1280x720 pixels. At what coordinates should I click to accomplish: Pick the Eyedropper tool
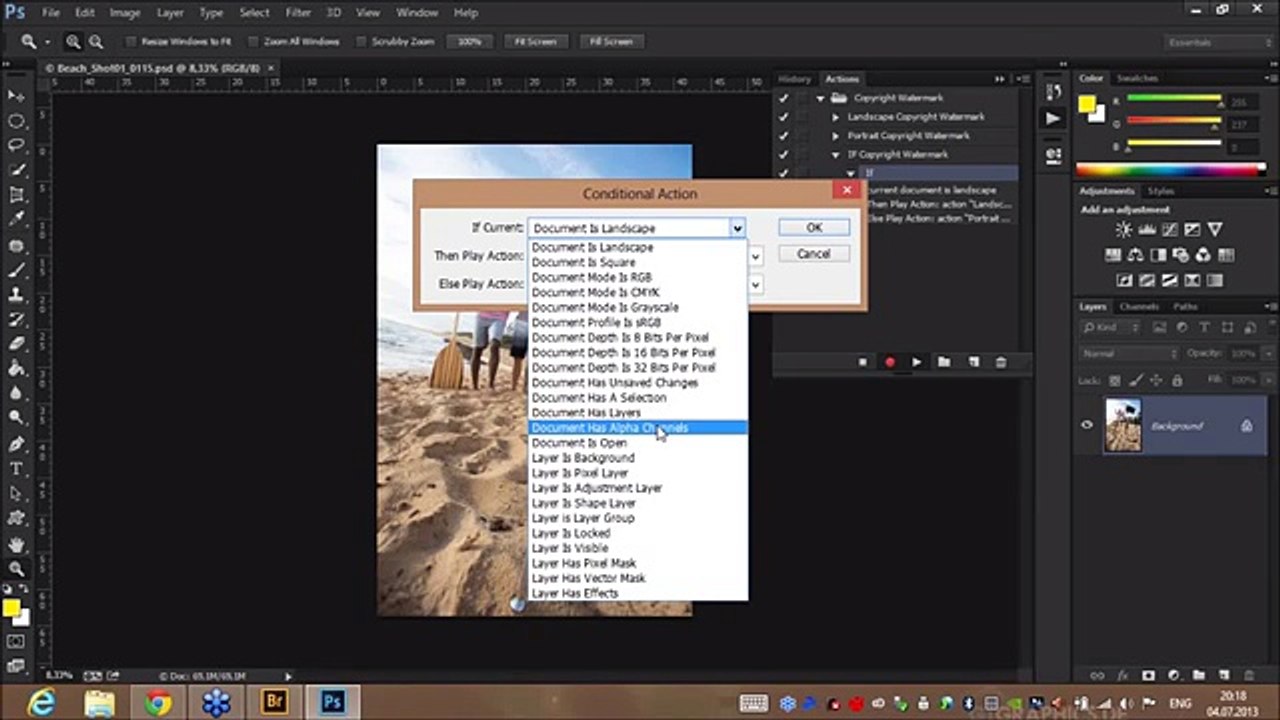pyautogui.click(x=16, y=220)
